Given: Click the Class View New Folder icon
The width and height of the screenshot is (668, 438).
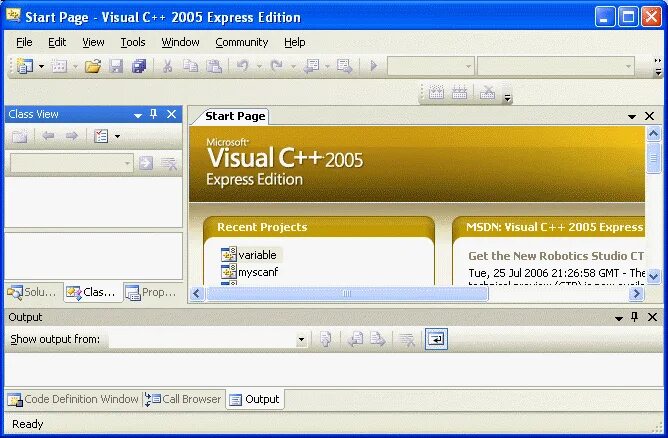Looking at the screenshot, I should pos(20,136).
